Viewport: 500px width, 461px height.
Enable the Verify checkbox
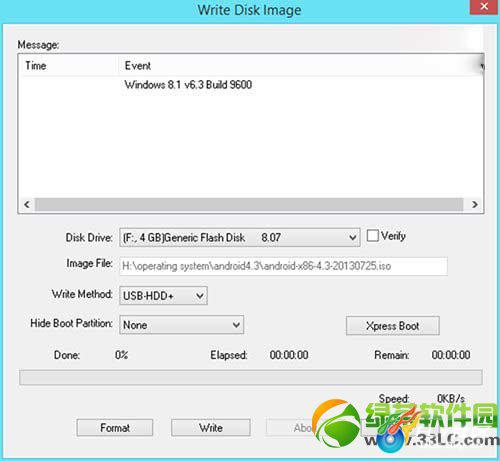372,236
